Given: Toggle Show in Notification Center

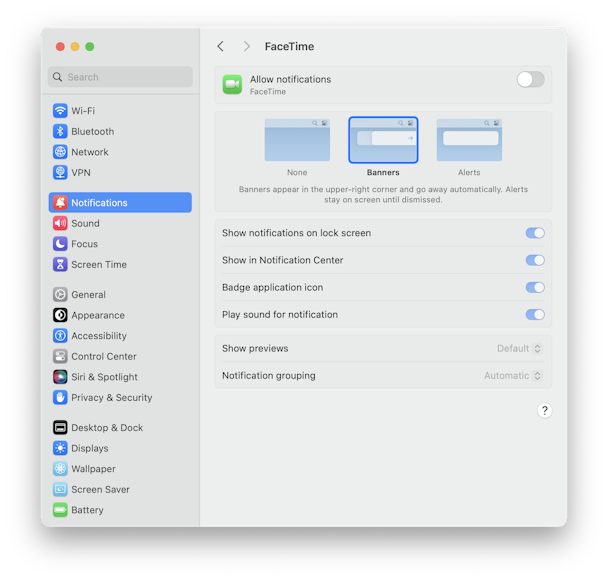Looking at the screenshot, I should pos(535,260).
